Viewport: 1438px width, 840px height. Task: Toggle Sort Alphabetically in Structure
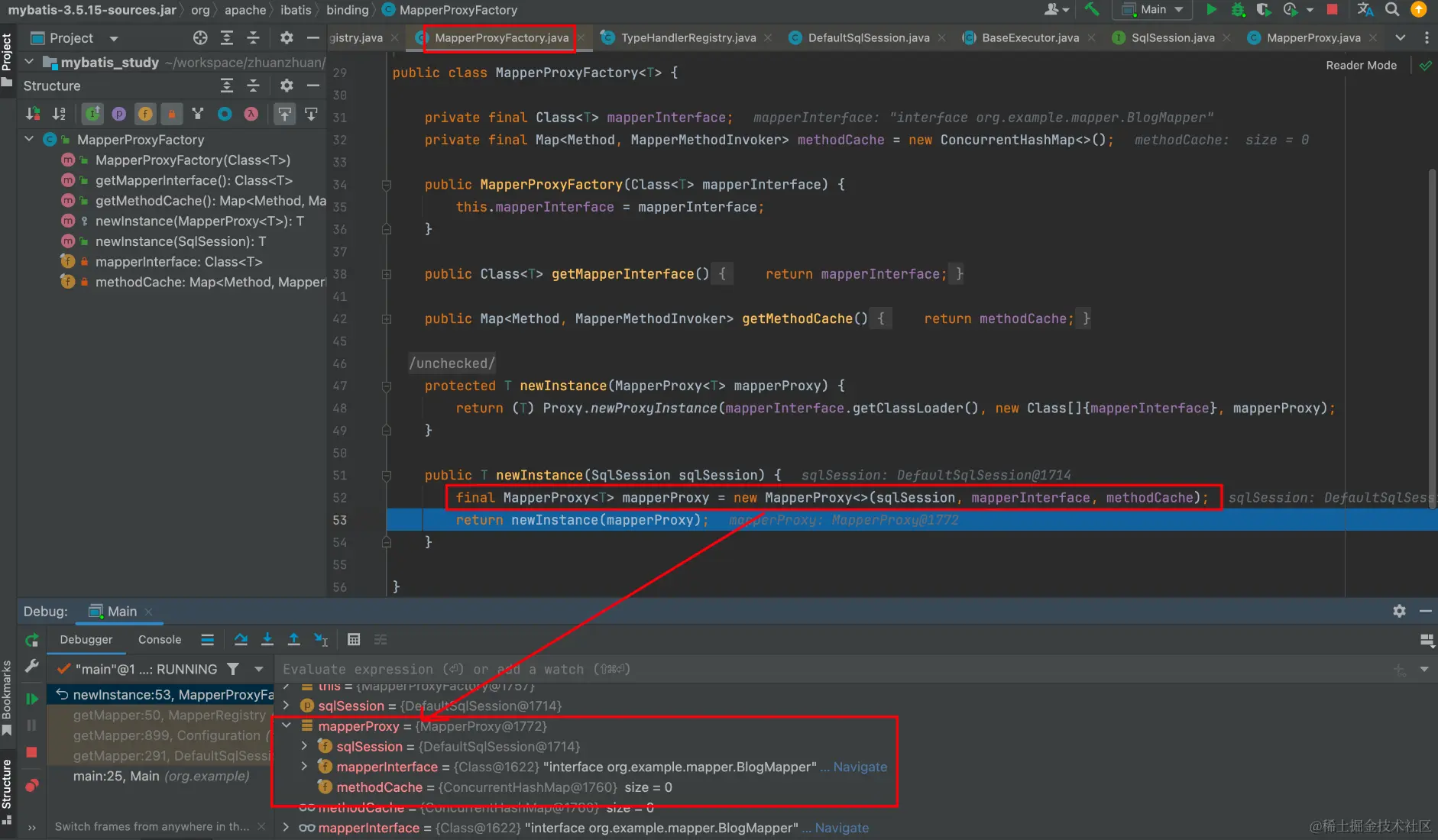click(59, 114)
